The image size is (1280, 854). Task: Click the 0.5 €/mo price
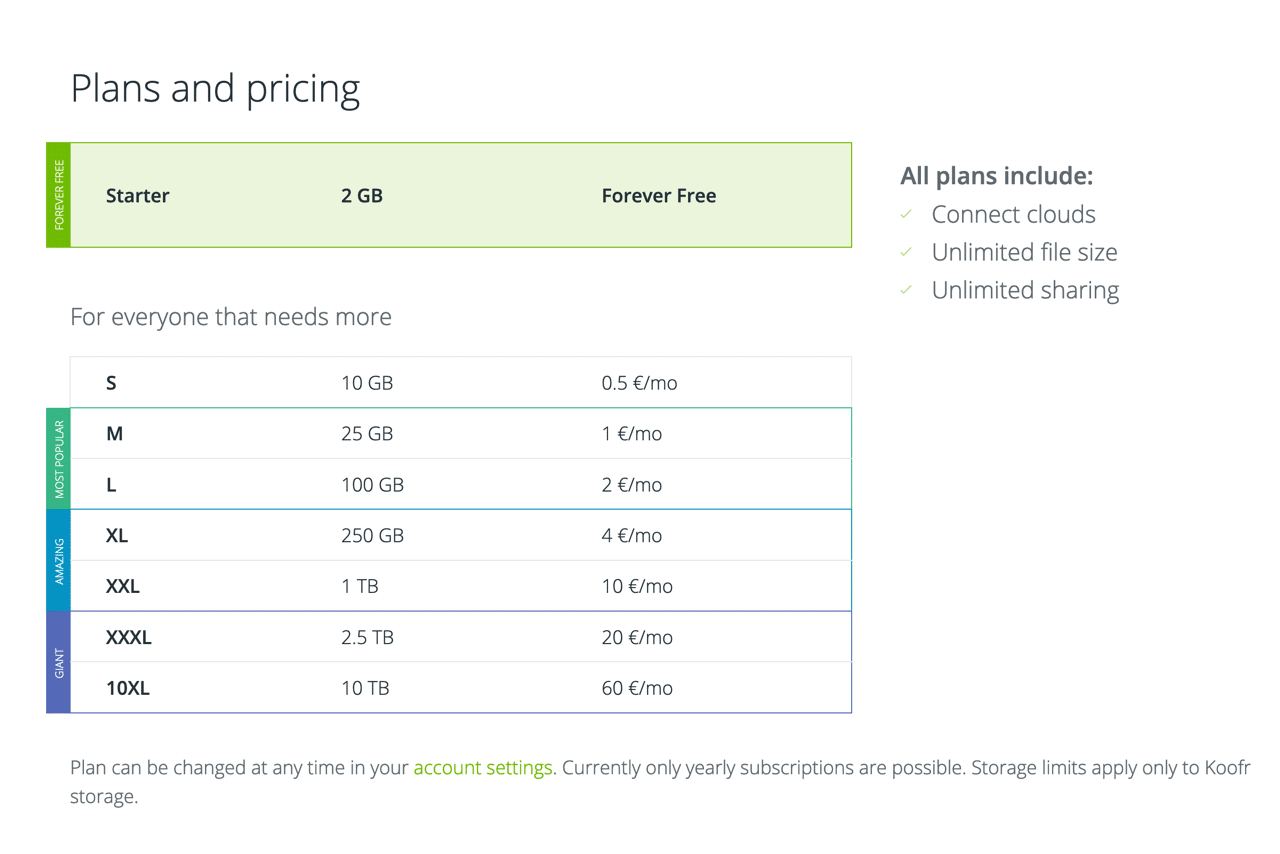[639, 383]
